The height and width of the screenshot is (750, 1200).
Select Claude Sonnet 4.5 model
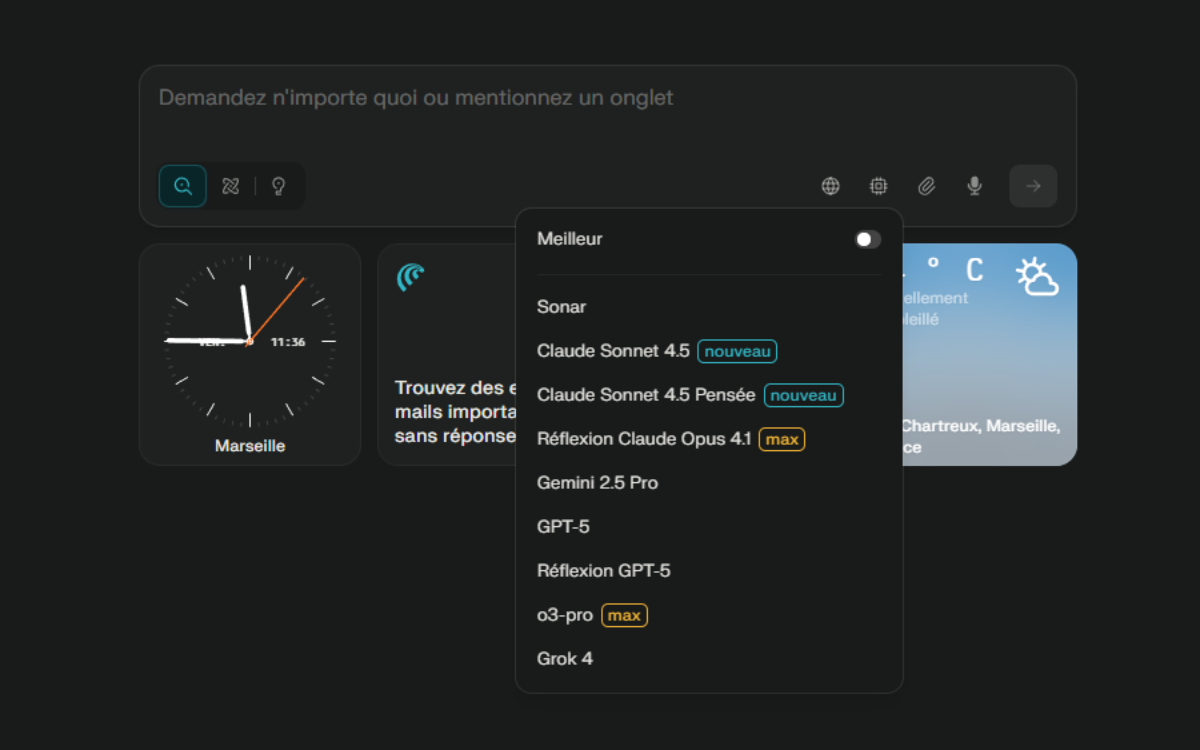point(613,351)
